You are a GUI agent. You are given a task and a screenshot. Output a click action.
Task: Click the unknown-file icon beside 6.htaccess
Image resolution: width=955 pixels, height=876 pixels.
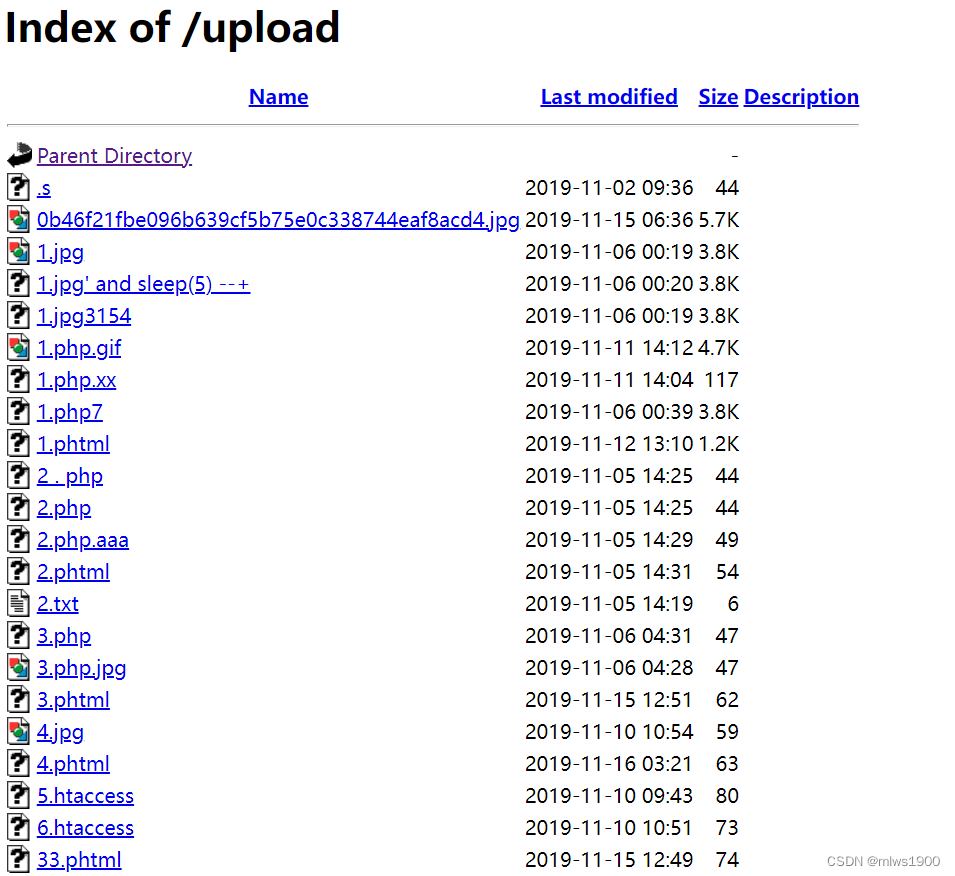[18, 827]
